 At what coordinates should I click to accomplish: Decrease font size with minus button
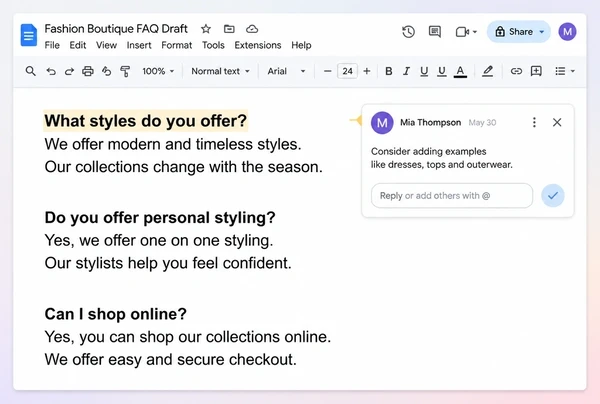(x=327, y=71)
